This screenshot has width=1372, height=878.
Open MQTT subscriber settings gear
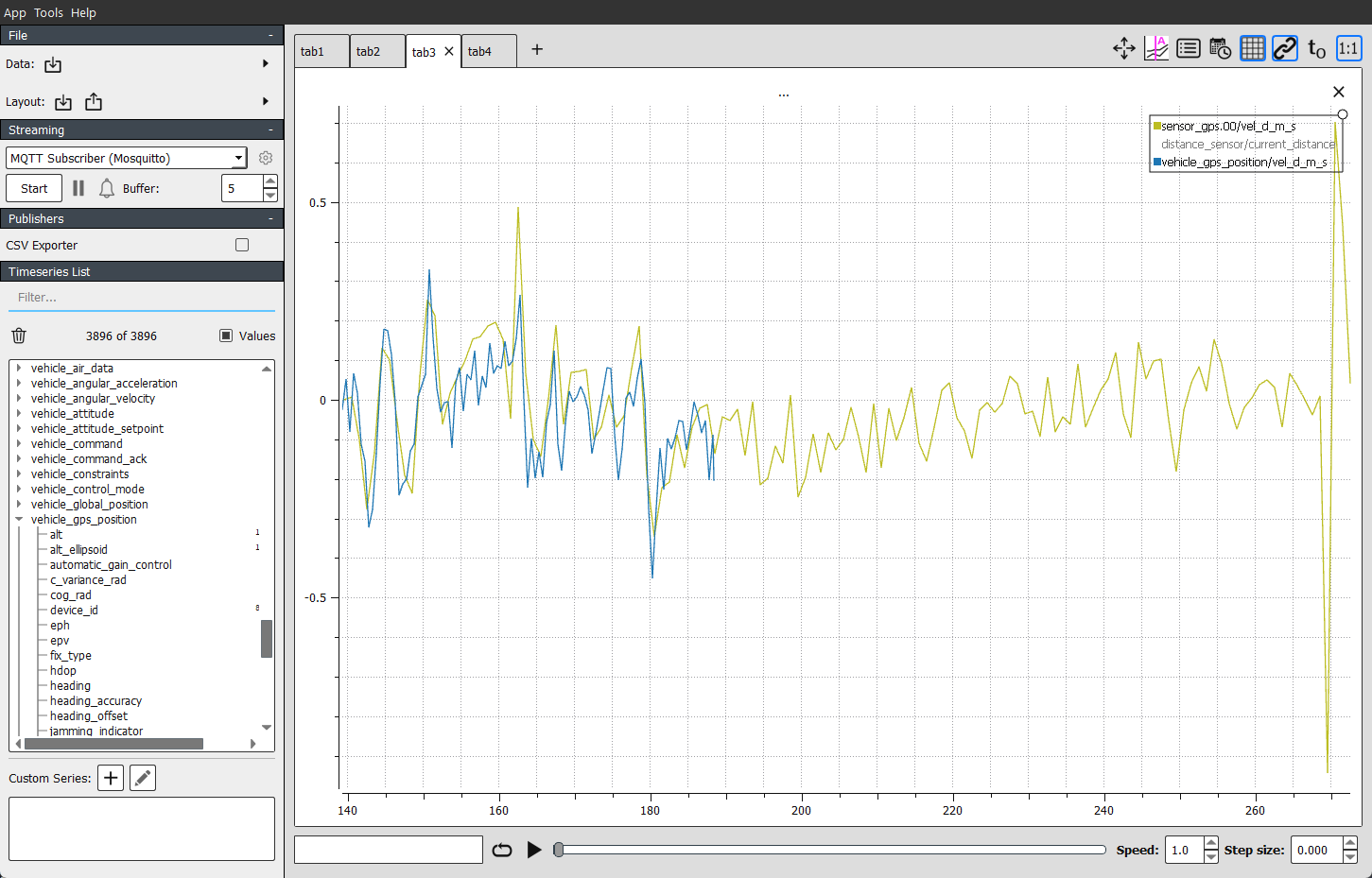point(266,158)
